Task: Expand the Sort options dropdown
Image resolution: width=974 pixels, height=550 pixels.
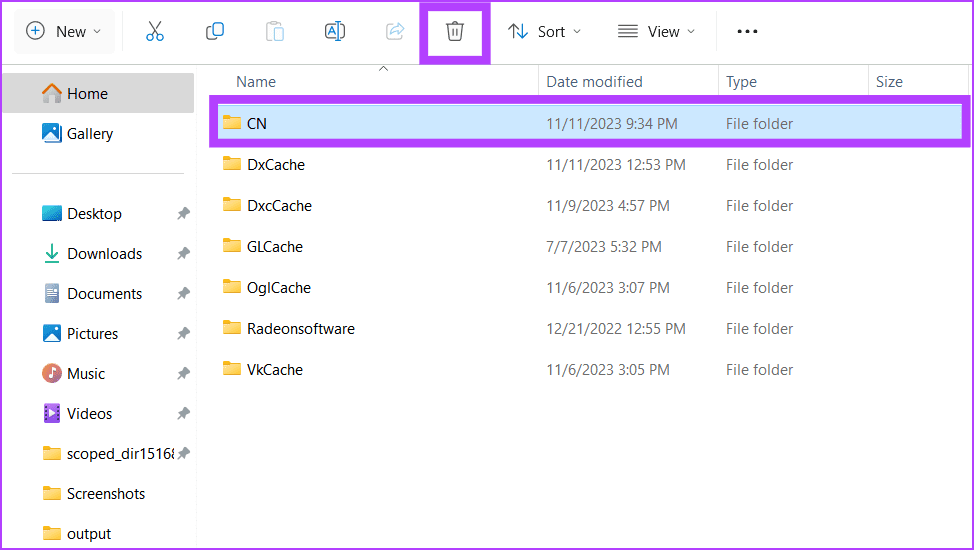Action: click(544, 31)
